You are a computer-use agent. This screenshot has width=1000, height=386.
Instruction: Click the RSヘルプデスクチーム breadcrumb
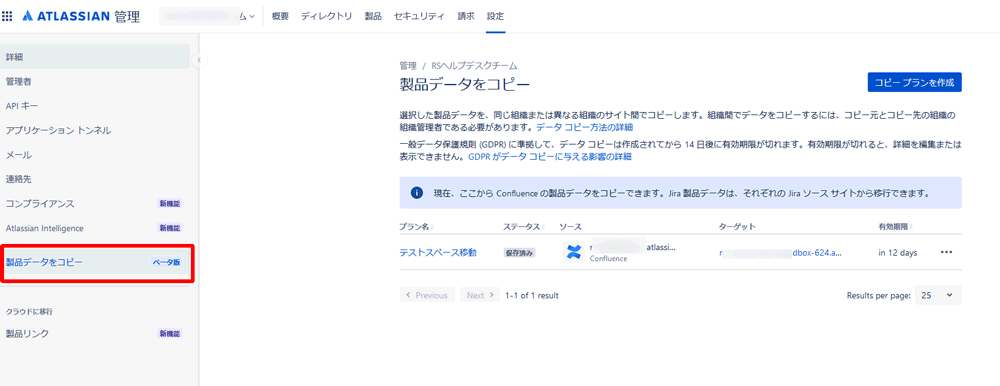tap(474, 66)
